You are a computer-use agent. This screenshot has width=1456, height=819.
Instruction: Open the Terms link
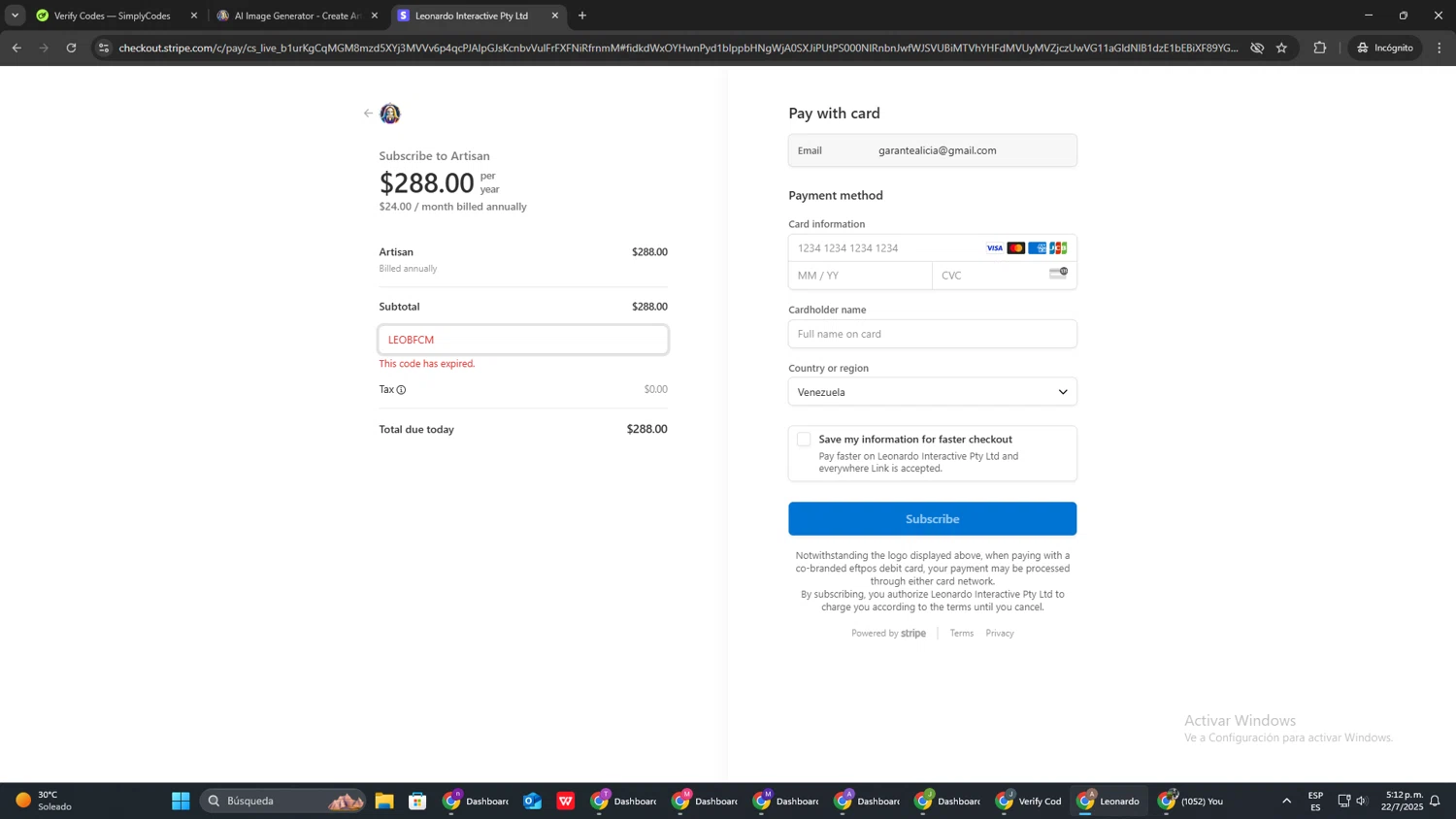(x=961, y=634)
